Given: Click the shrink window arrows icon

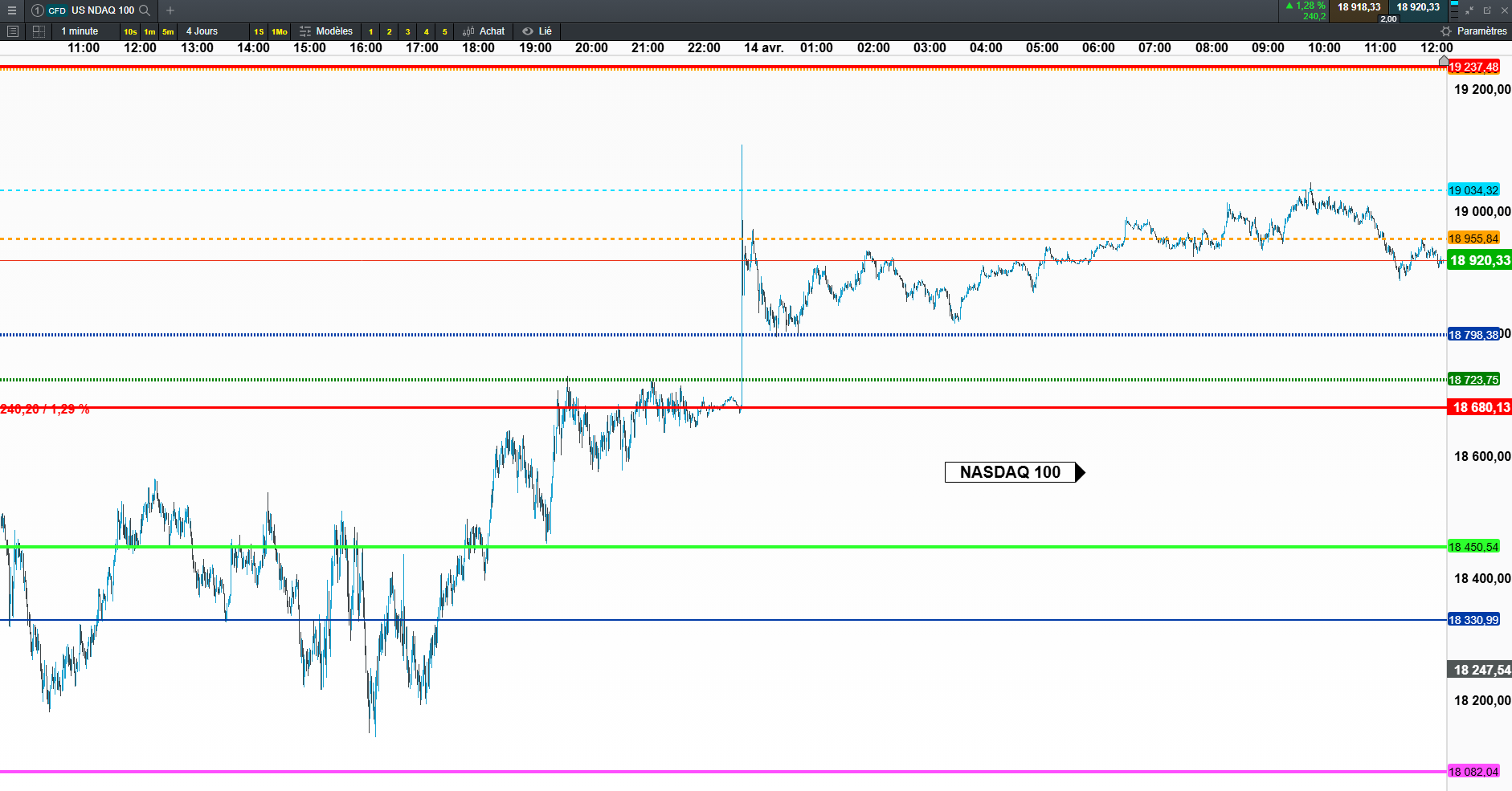Looking at the screenshot, I should (x=1469, y=10).
